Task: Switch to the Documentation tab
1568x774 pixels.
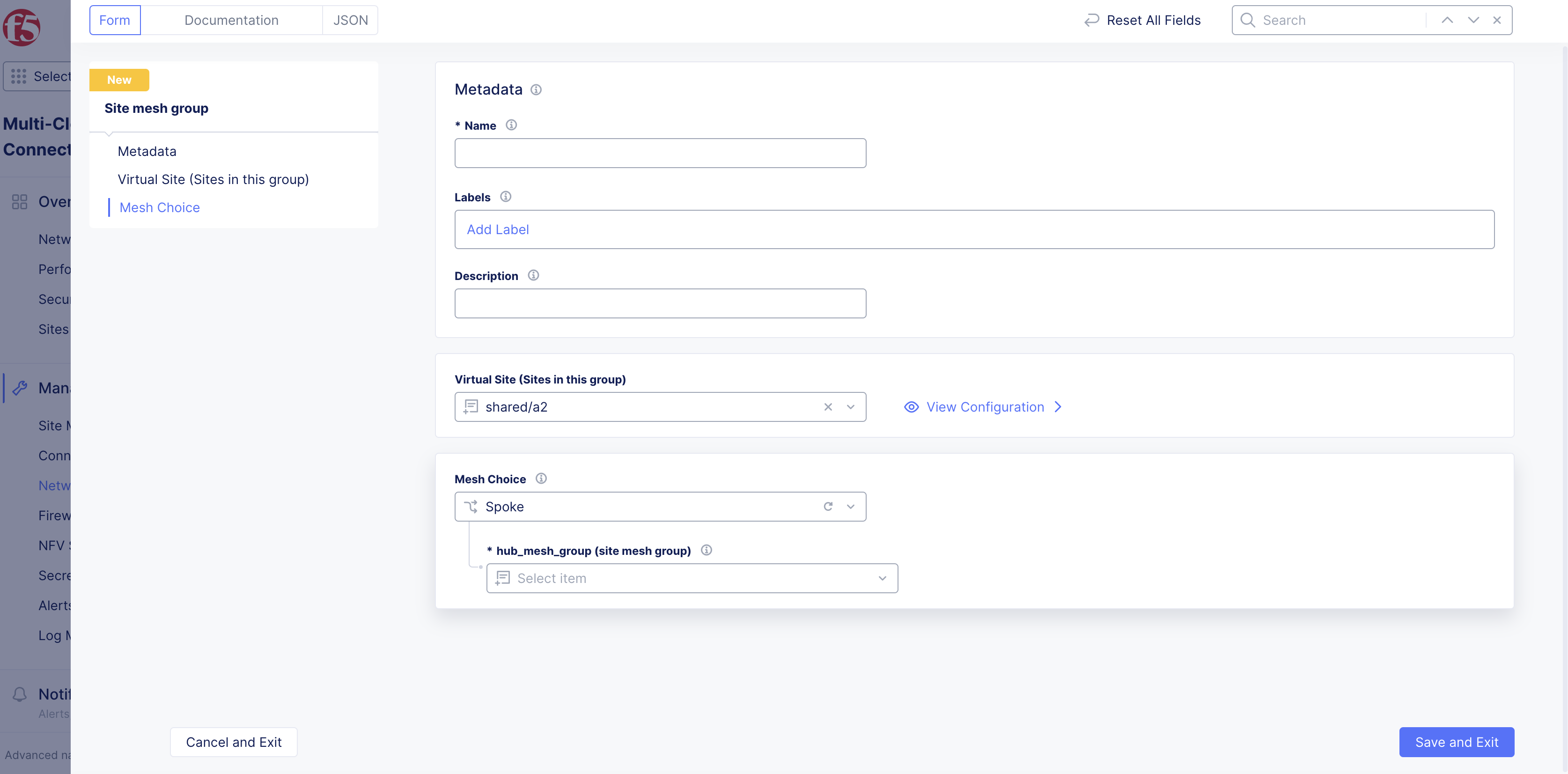Action: coord(231,20)
